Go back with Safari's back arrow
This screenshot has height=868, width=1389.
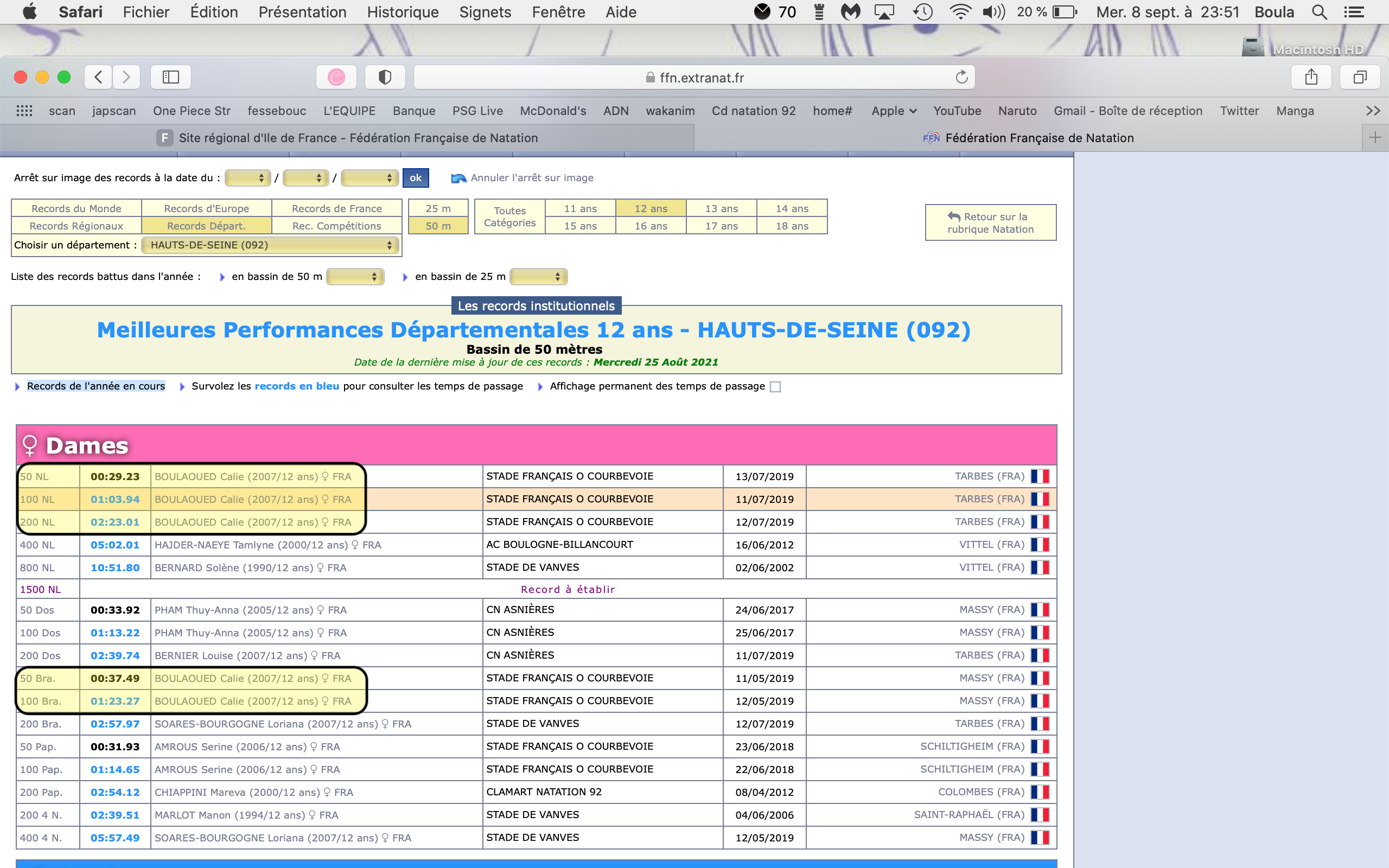(x=98, y=77)
